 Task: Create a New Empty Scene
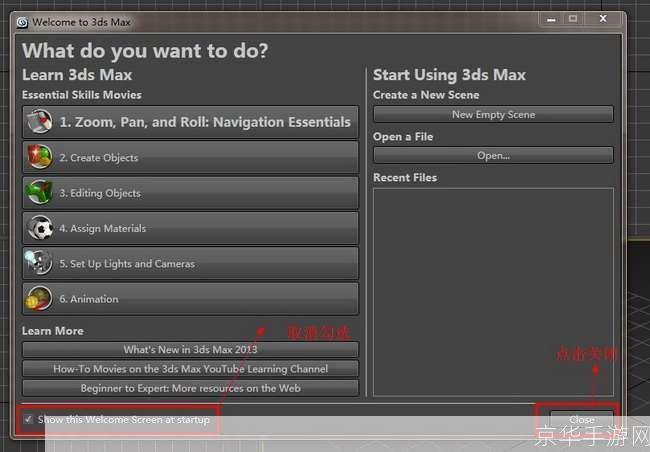point(493,114)
